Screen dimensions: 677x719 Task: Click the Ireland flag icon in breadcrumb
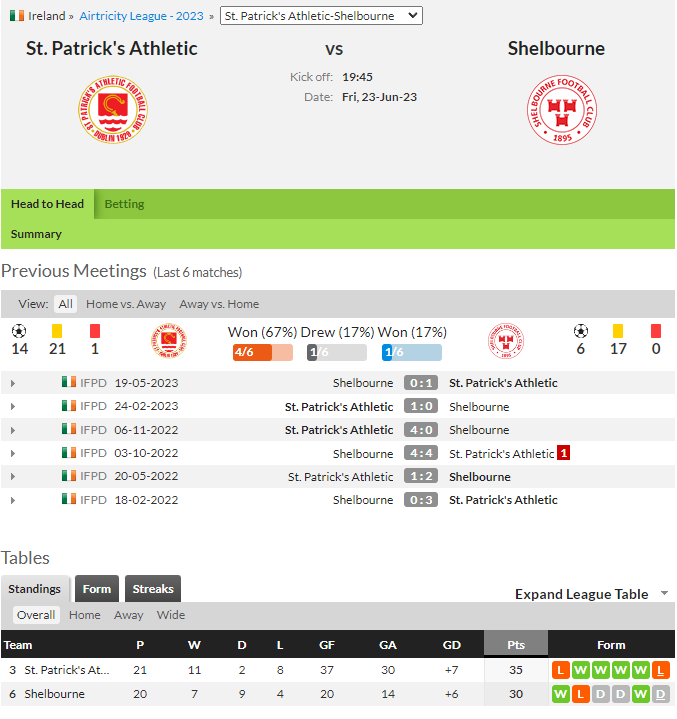[17, 16]
